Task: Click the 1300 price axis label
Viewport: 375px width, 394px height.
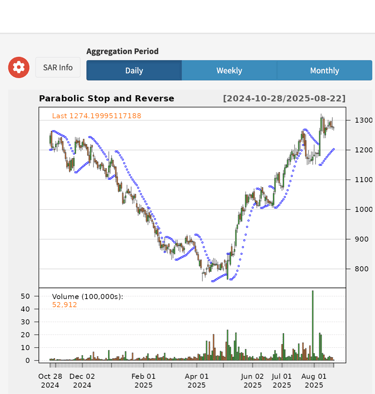Action: click(x=364, y=120)
